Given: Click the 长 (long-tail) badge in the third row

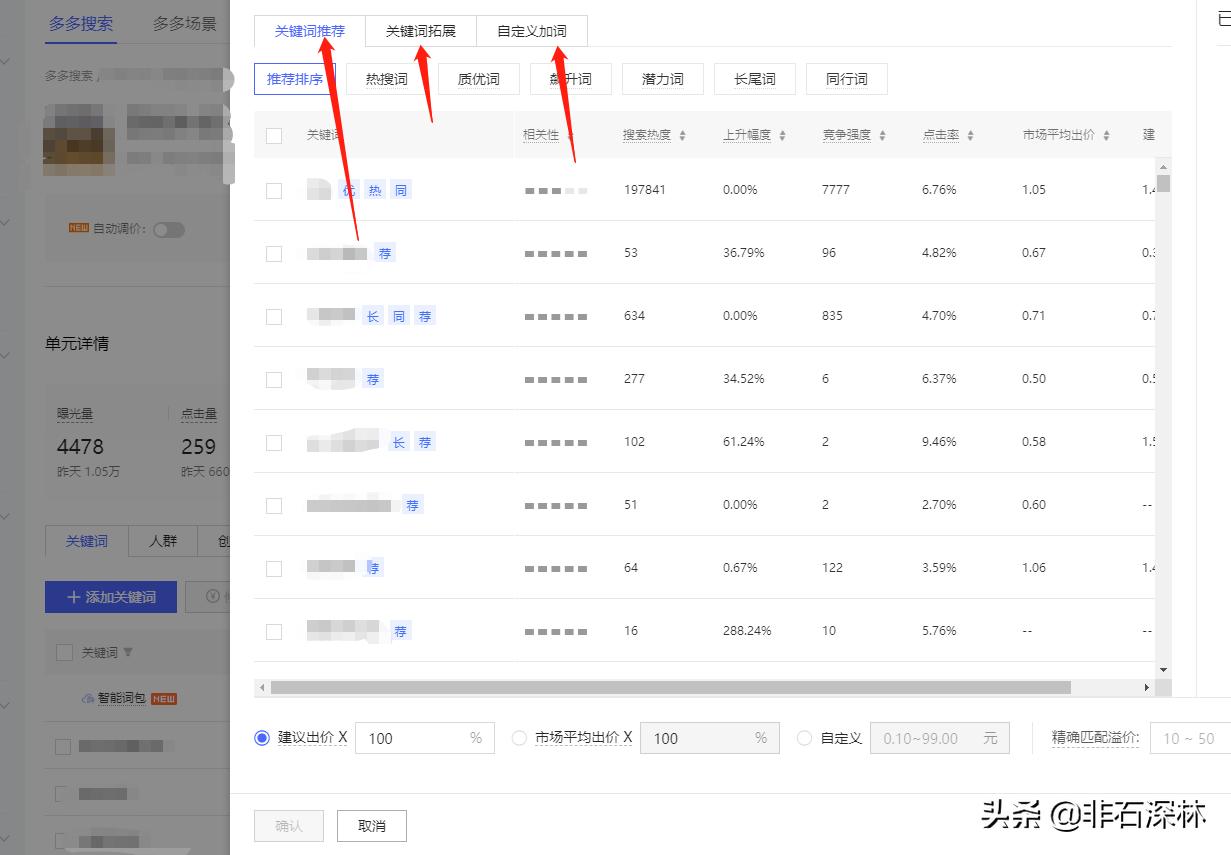Looking at the screenshot, I should (x=372, y=315).
